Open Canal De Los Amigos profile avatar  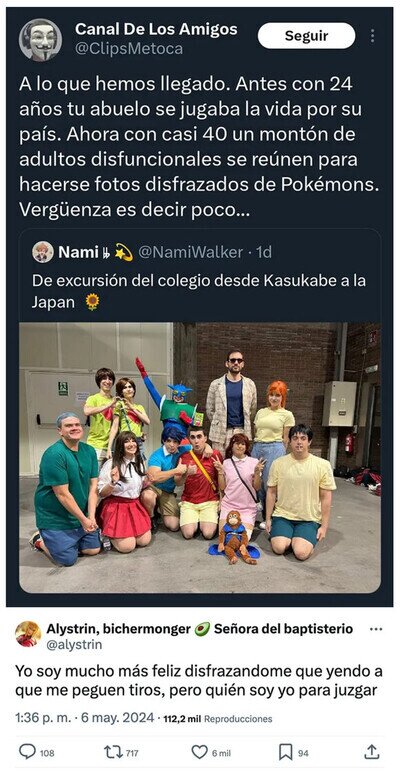(x=40, y=39)
